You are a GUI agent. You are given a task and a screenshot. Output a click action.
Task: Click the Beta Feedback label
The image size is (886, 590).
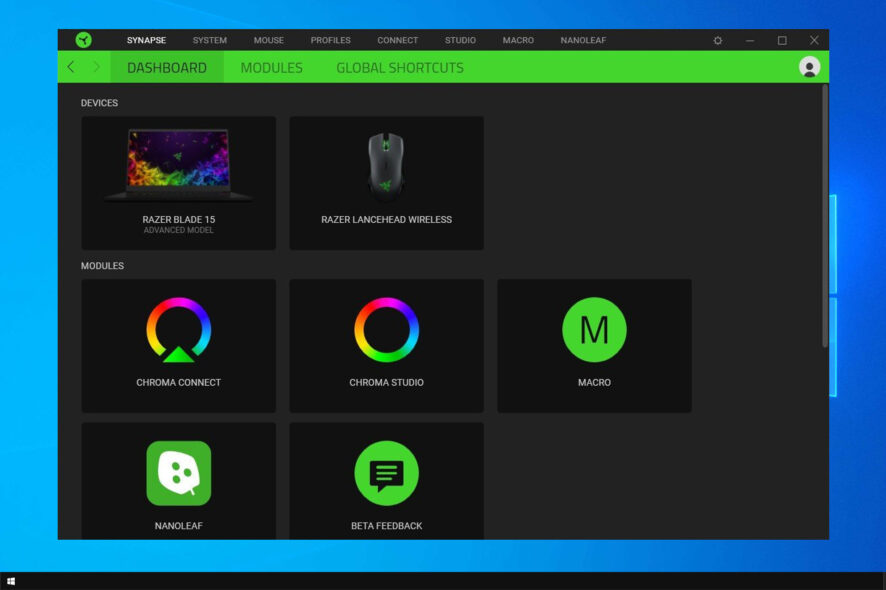pos(386,526)
